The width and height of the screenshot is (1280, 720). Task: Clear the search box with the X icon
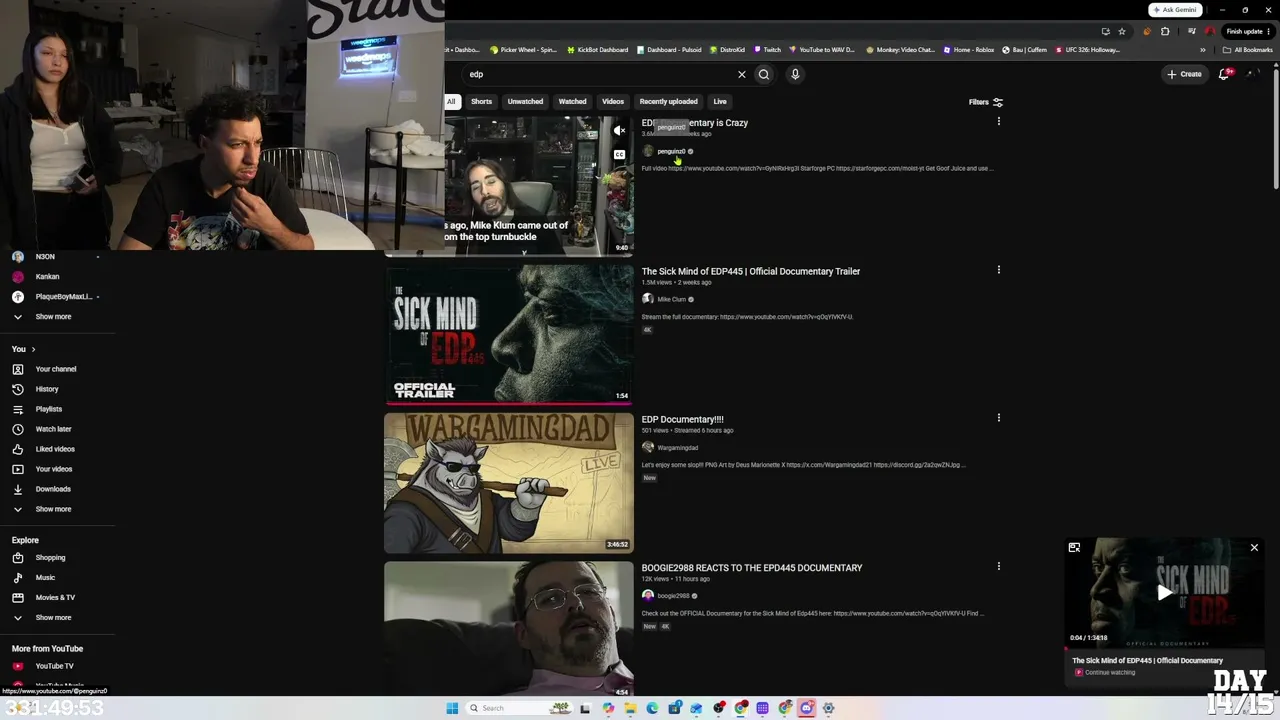pos(742,74)
